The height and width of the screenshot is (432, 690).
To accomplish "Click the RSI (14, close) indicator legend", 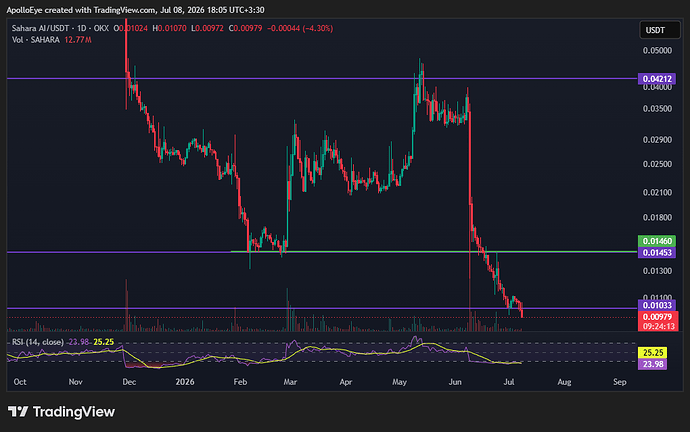I will point(37,342).
